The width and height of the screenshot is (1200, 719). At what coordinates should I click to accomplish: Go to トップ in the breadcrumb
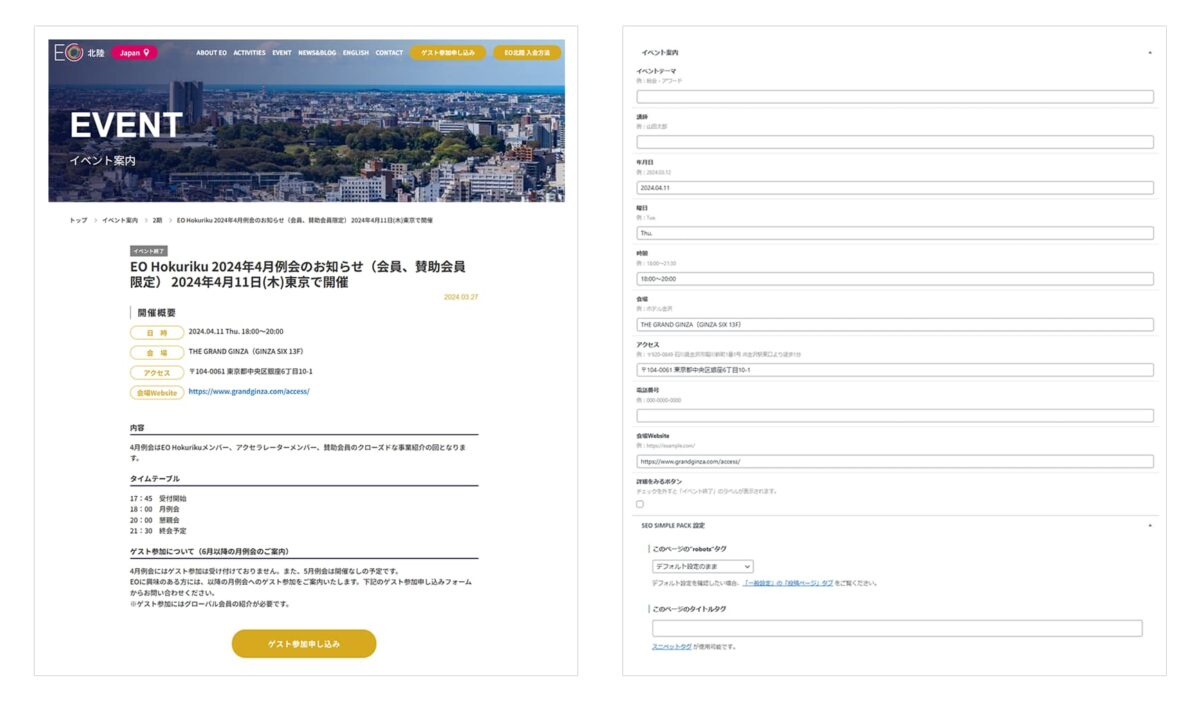pos(78,220)
